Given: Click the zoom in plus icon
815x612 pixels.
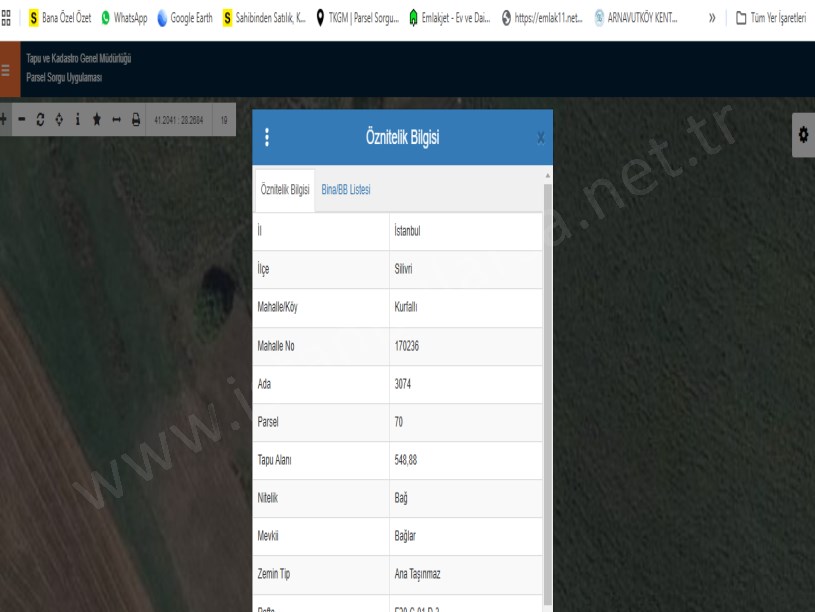Looking at the screenshot, I should 3,119.
